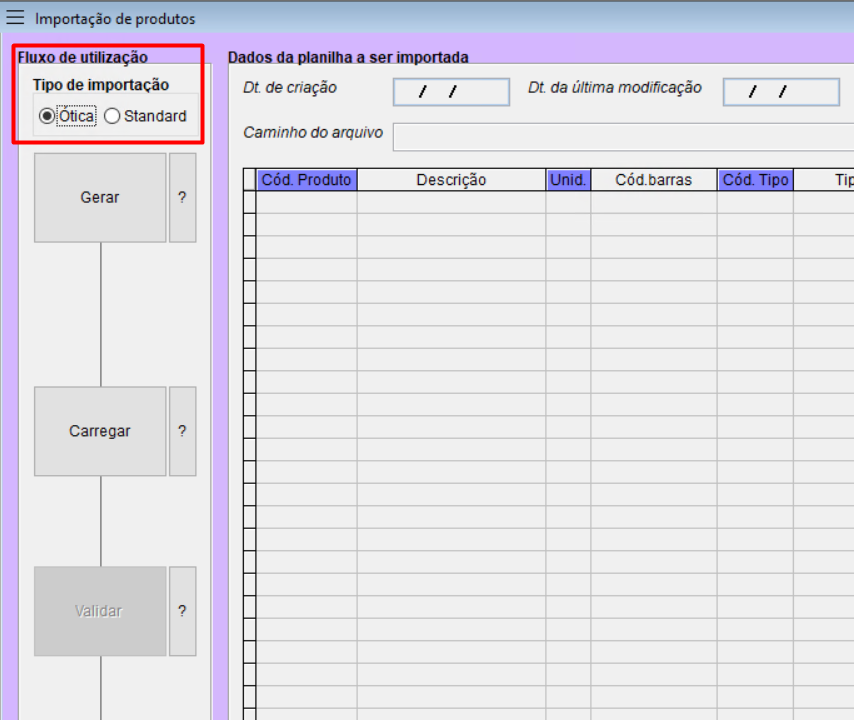Click the grid's top-left corner selector
Screen dimensions: 854x720
[250, 180]
